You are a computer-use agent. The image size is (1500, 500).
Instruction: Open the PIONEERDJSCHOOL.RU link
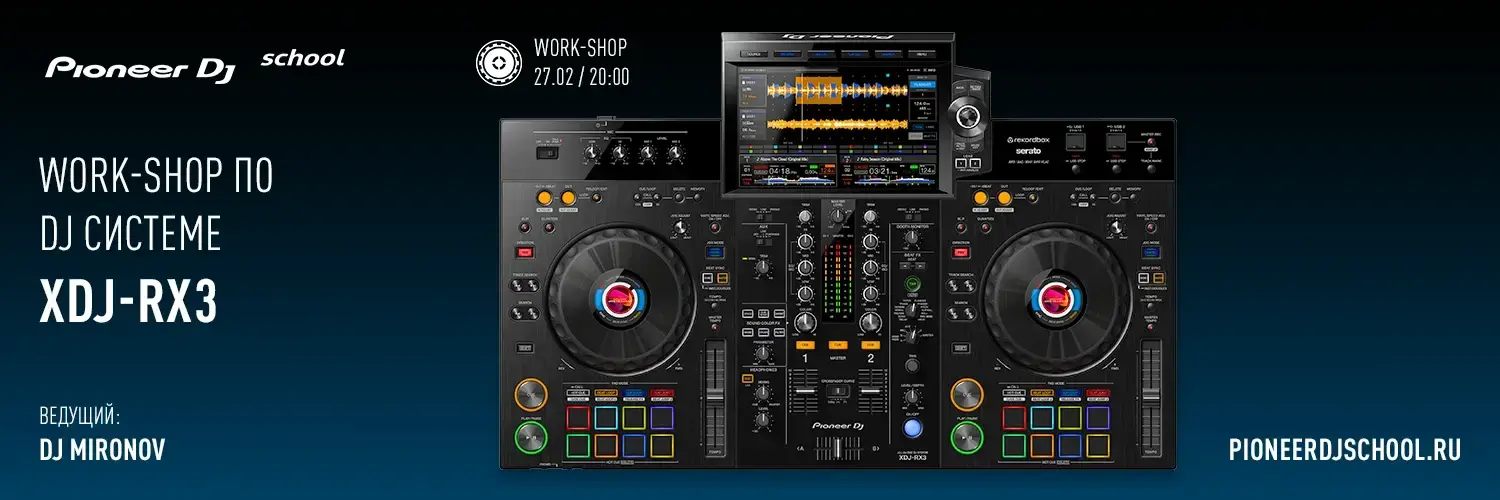1345,451
